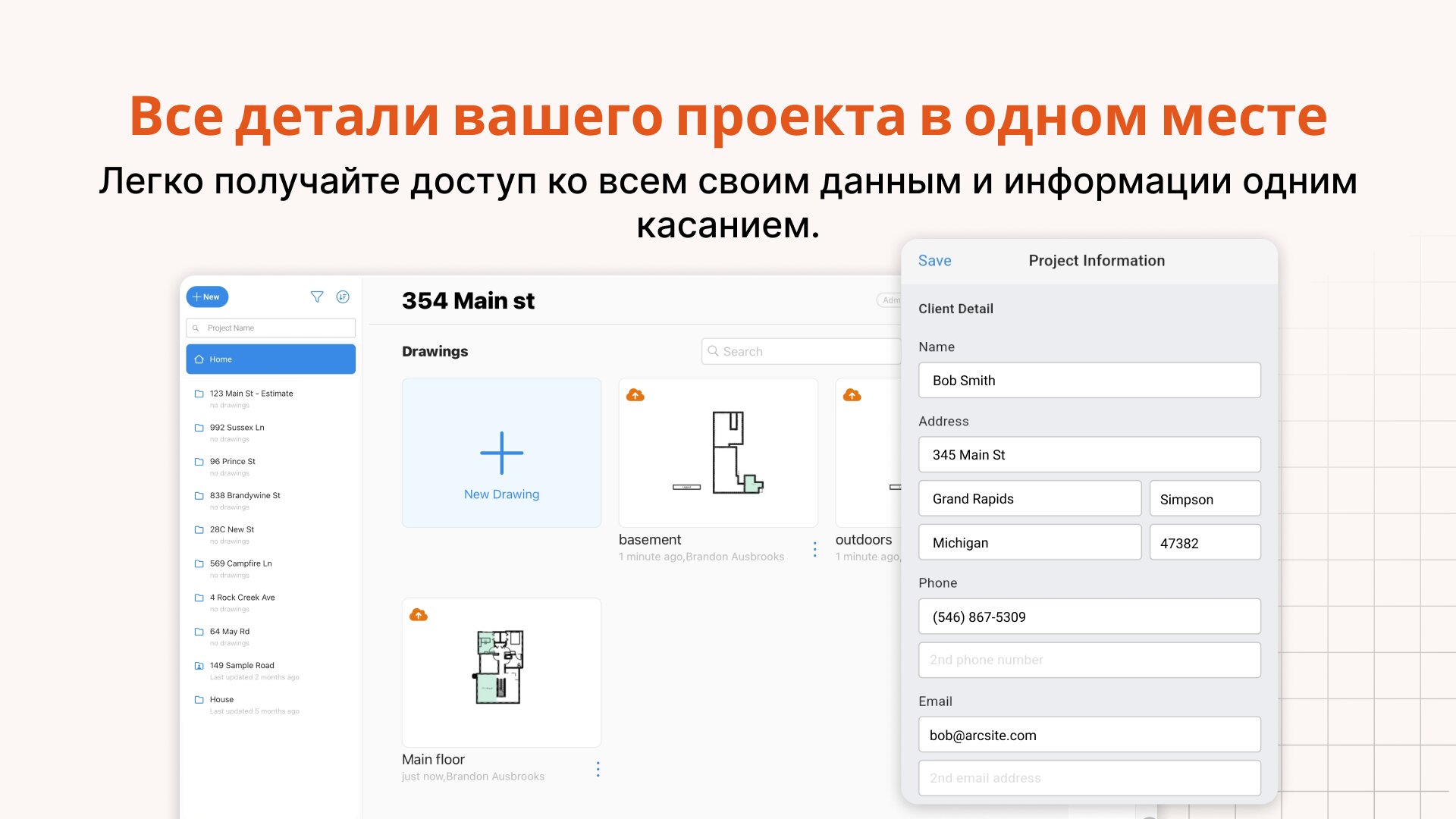This screenshot has height=819, width=1456.
Task: Open three-dot menu for Main floor drawing
Action: coord(598,770)
